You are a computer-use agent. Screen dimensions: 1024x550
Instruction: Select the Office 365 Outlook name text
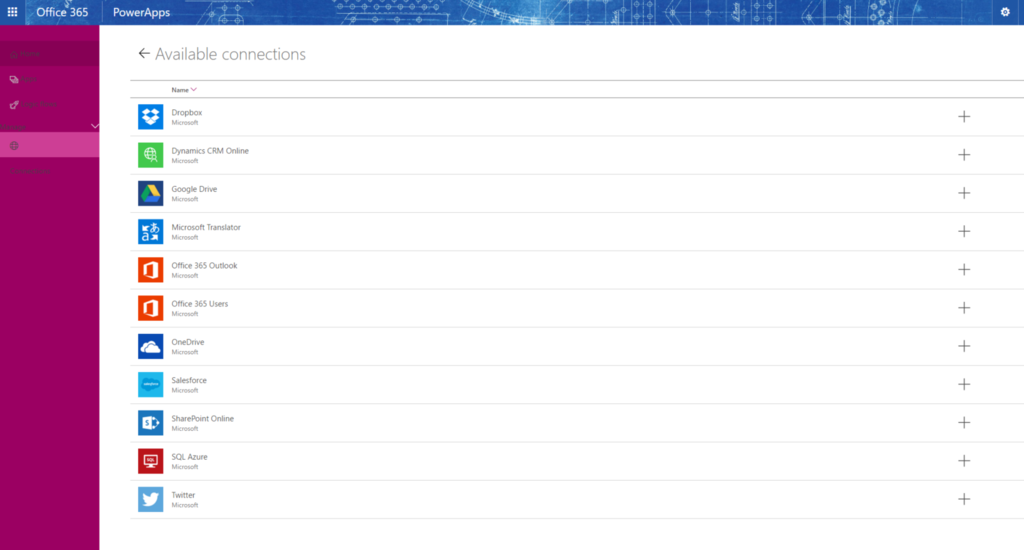click(x=204, y=265)
